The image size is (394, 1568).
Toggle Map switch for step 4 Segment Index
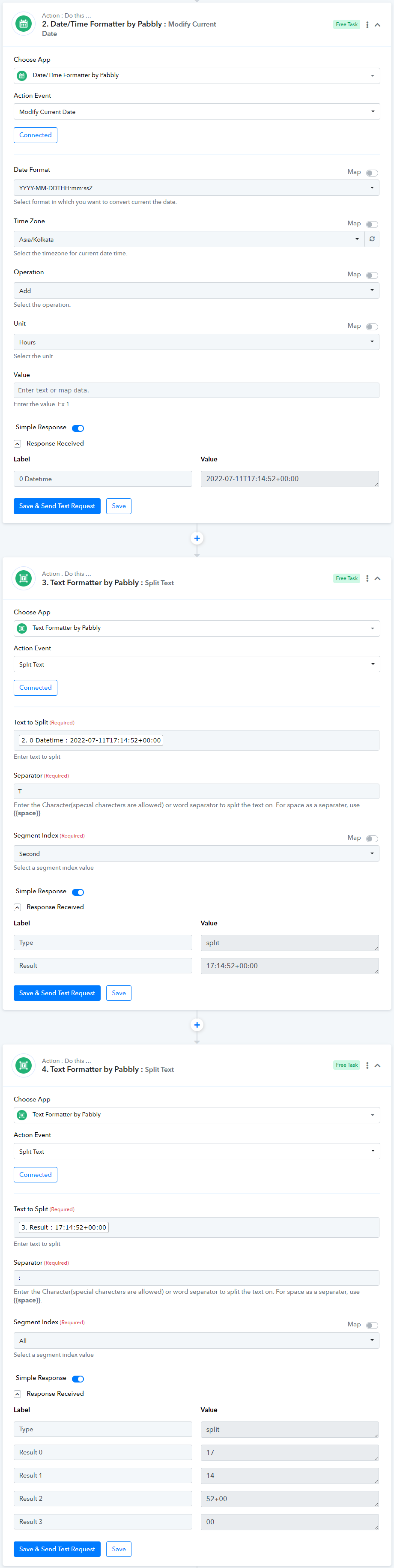(372, 1325)
